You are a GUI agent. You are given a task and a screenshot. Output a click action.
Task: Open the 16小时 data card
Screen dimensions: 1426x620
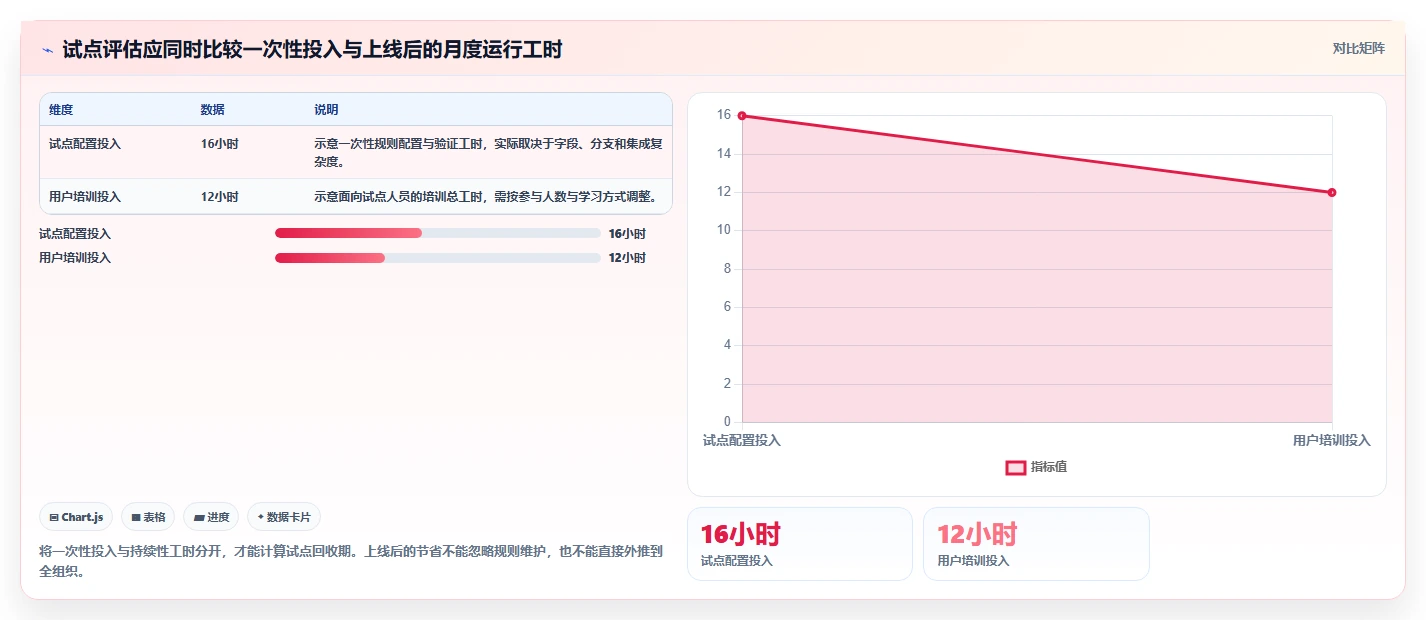tap(799, 544)
